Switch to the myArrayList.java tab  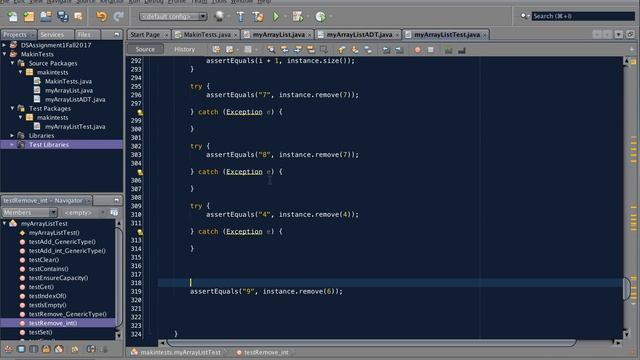point(278,35)
